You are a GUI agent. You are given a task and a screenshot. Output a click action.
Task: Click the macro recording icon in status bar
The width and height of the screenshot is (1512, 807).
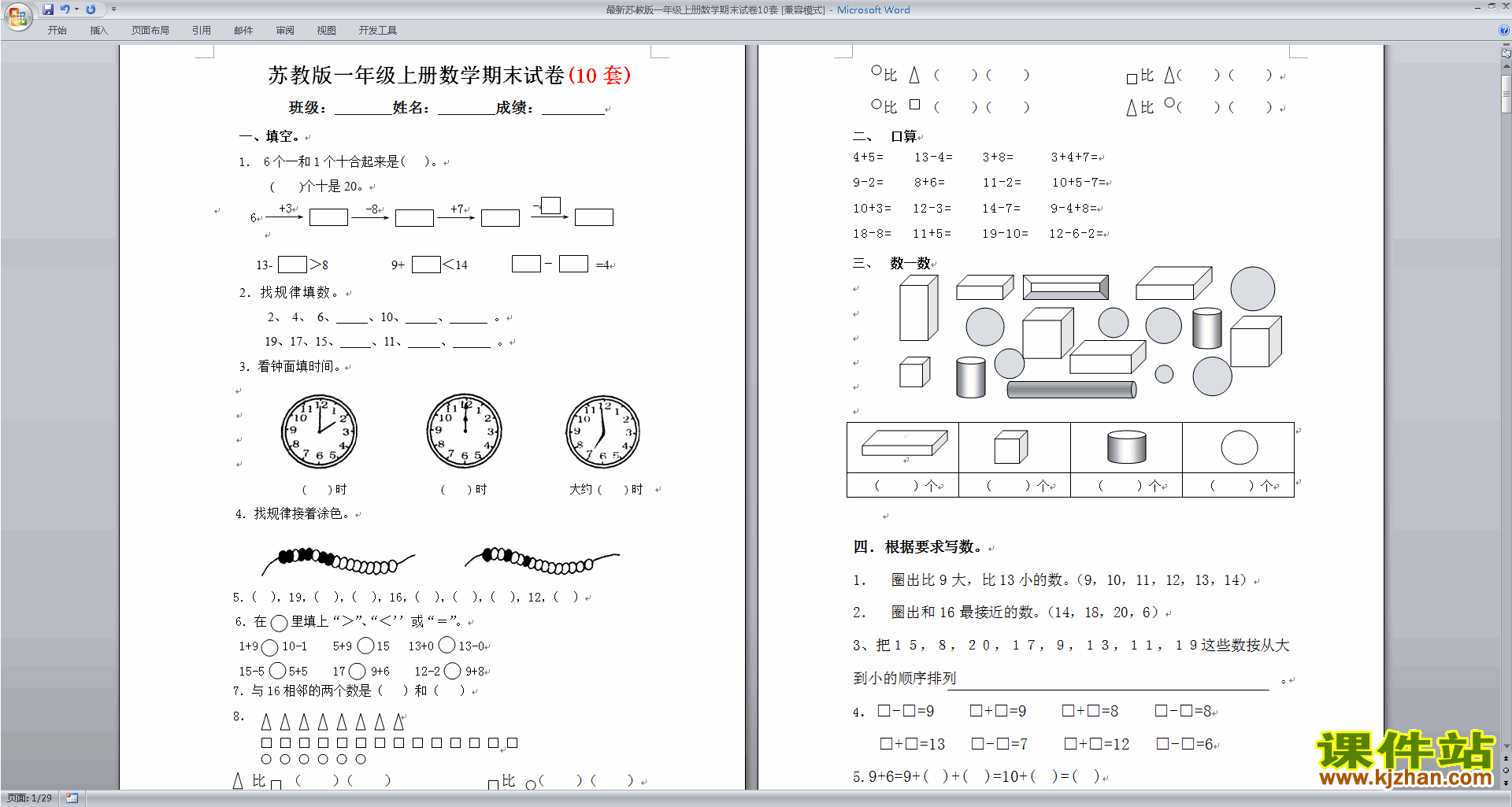coord(72,798)
